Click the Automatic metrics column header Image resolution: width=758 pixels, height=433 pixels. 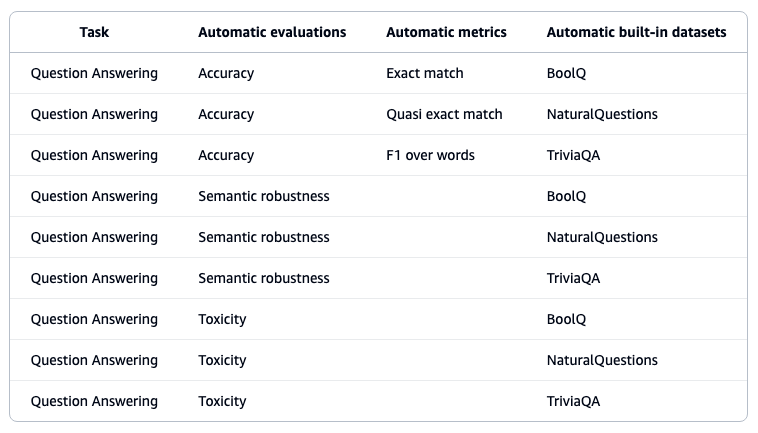(x=446, y=32)
